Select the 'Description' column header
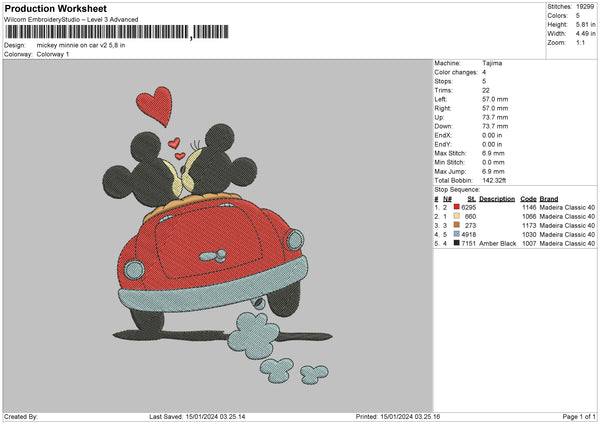 pos(497,199)
